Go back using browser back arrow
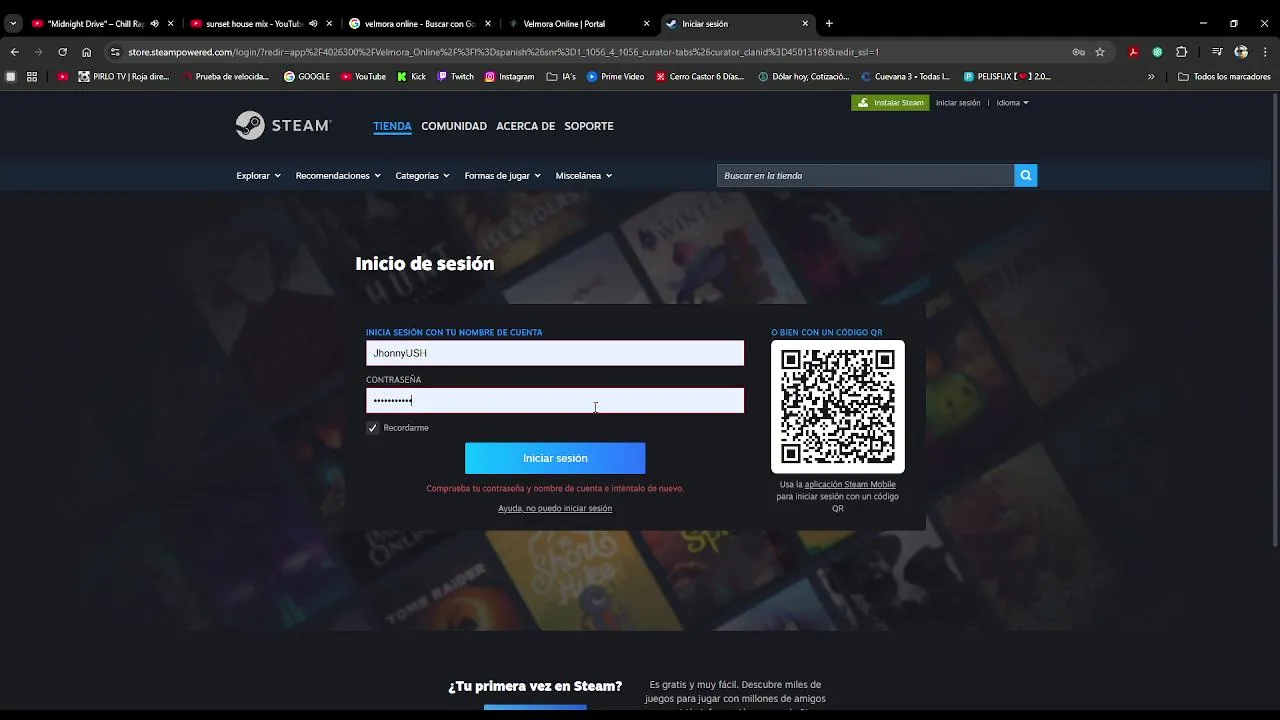 click(14, 52)
